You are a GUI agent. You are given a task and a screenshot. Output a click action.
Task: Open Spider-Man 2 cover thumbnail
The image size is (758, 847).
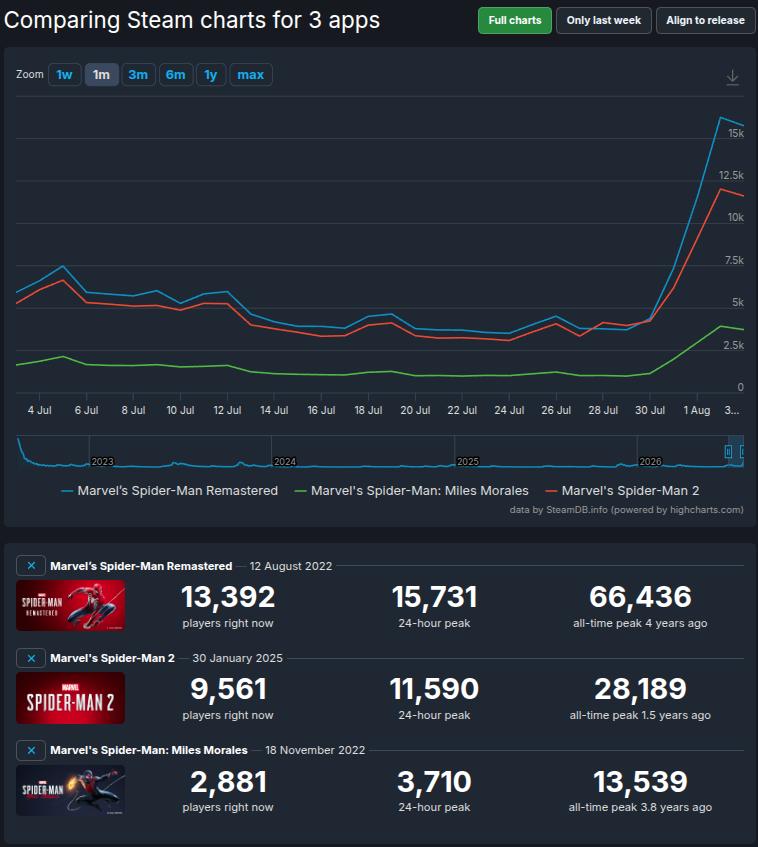click(70, 698)
